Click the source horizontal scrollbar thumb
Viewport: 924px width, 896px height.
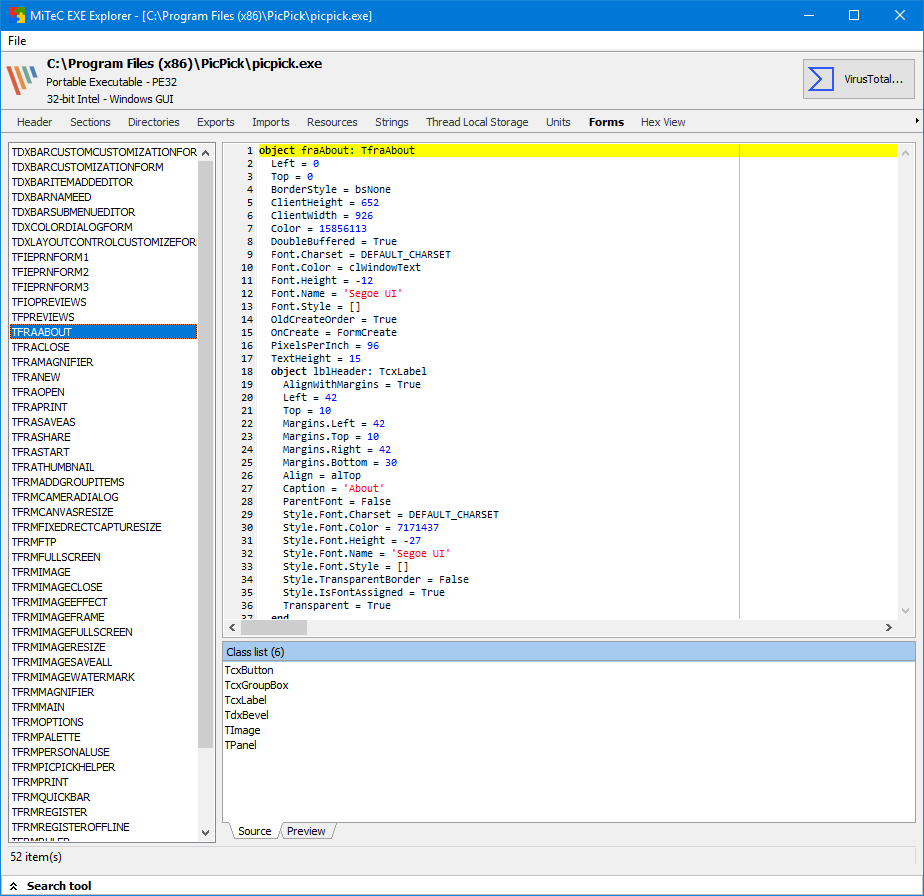click(274, 628)
